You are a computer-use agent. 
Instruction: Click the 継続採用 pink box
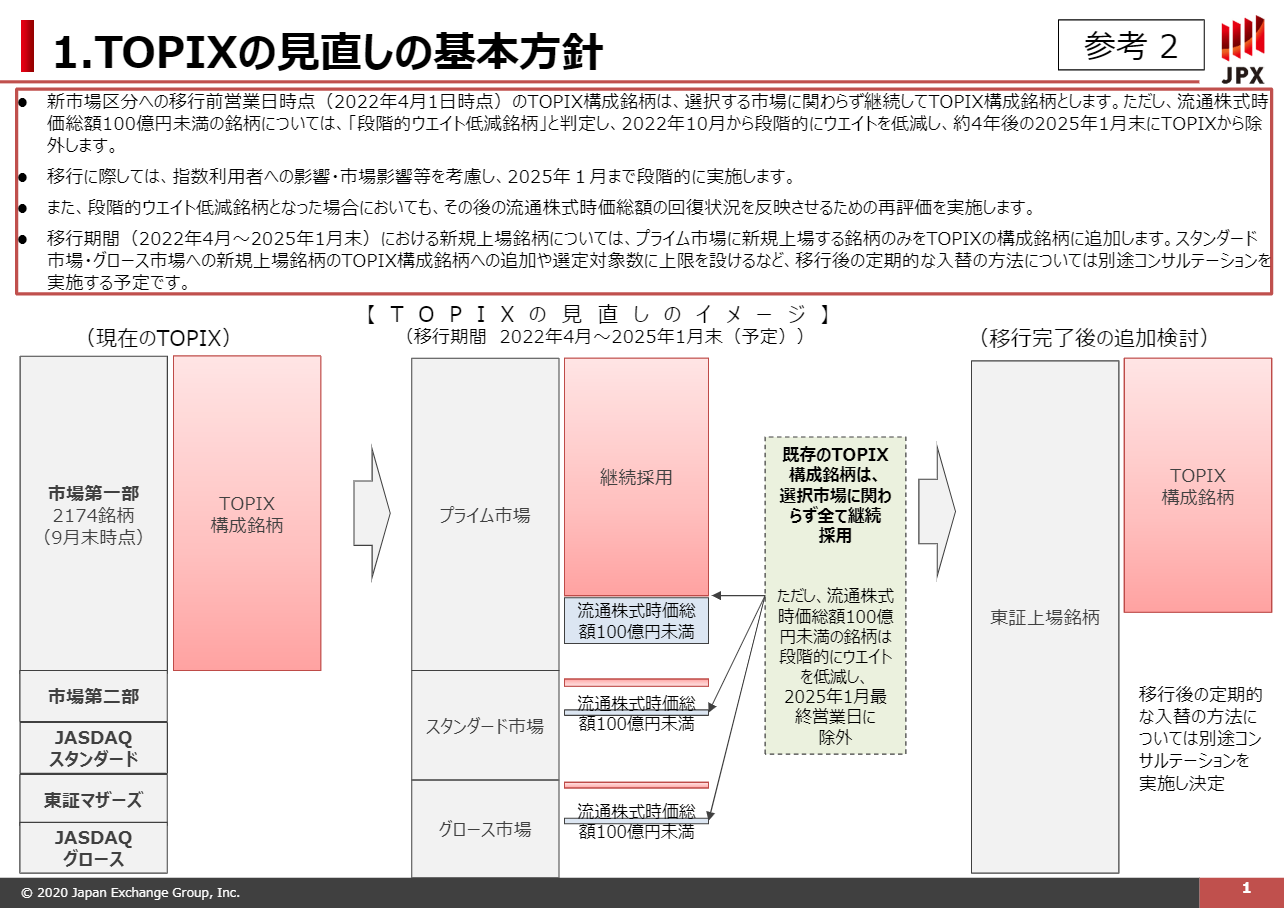(x=636, y=477)
